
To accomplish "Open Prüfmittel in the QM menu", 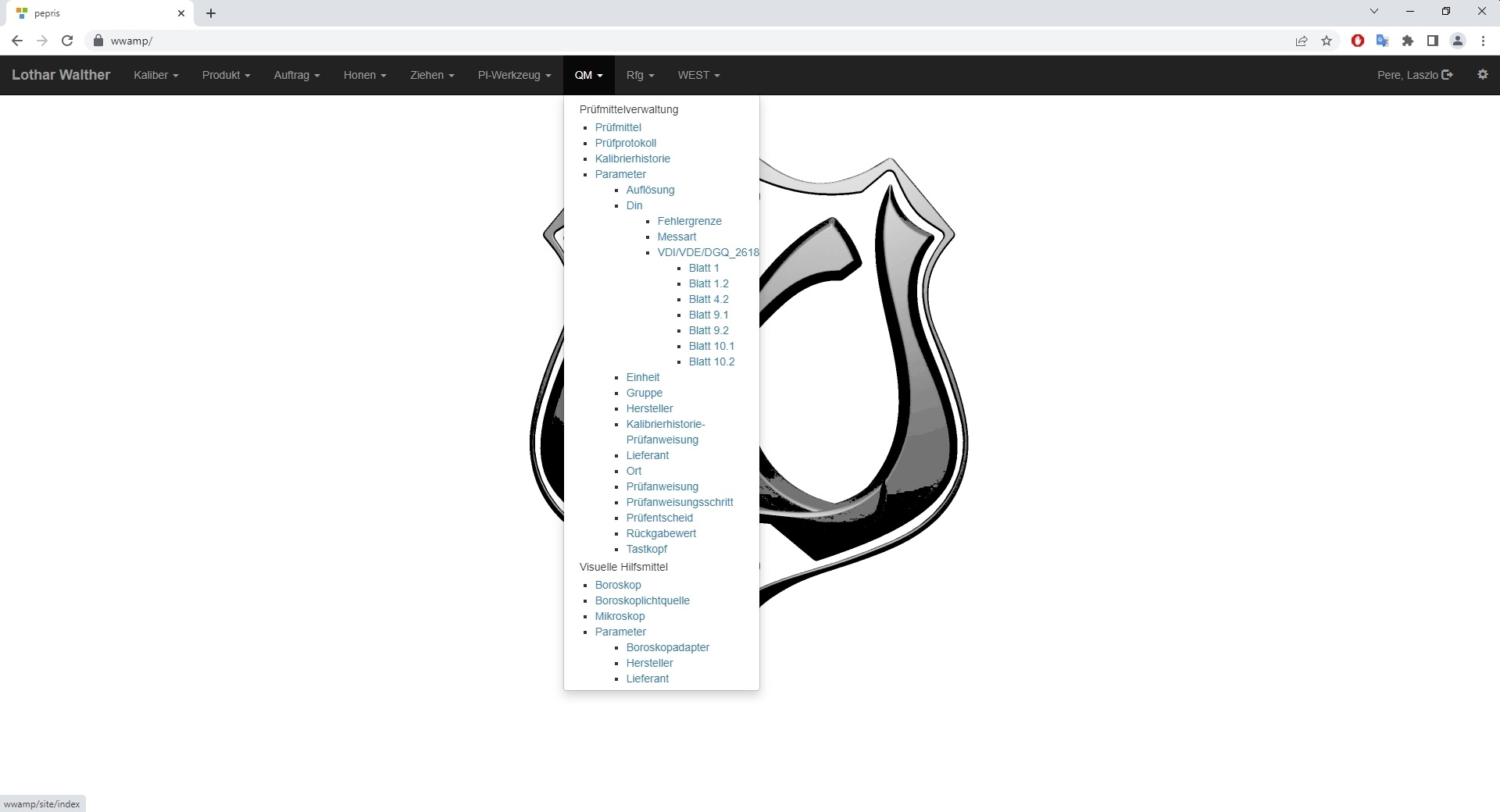I will 618,127.
